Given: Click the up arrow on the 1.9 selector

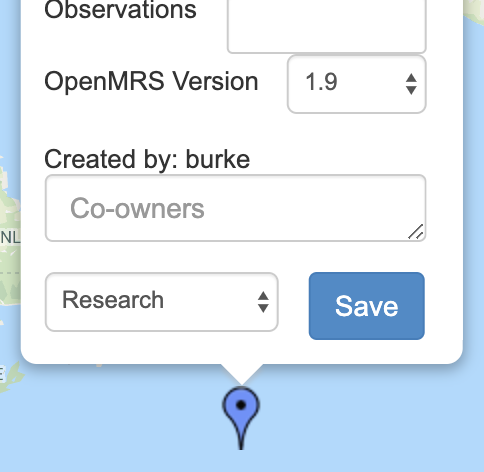Looking at the screenshot, I should (411, 77).
